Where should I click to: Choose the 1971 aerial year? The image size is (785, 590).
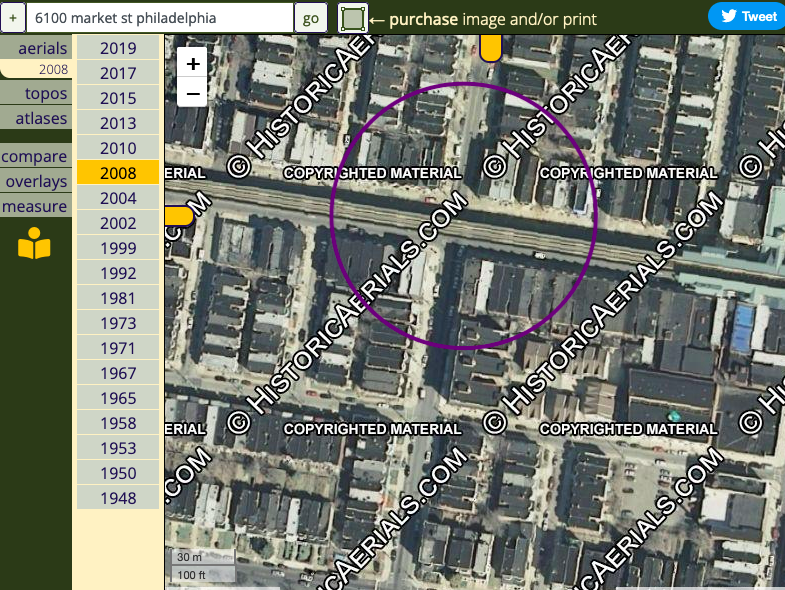tap(118, 348)
